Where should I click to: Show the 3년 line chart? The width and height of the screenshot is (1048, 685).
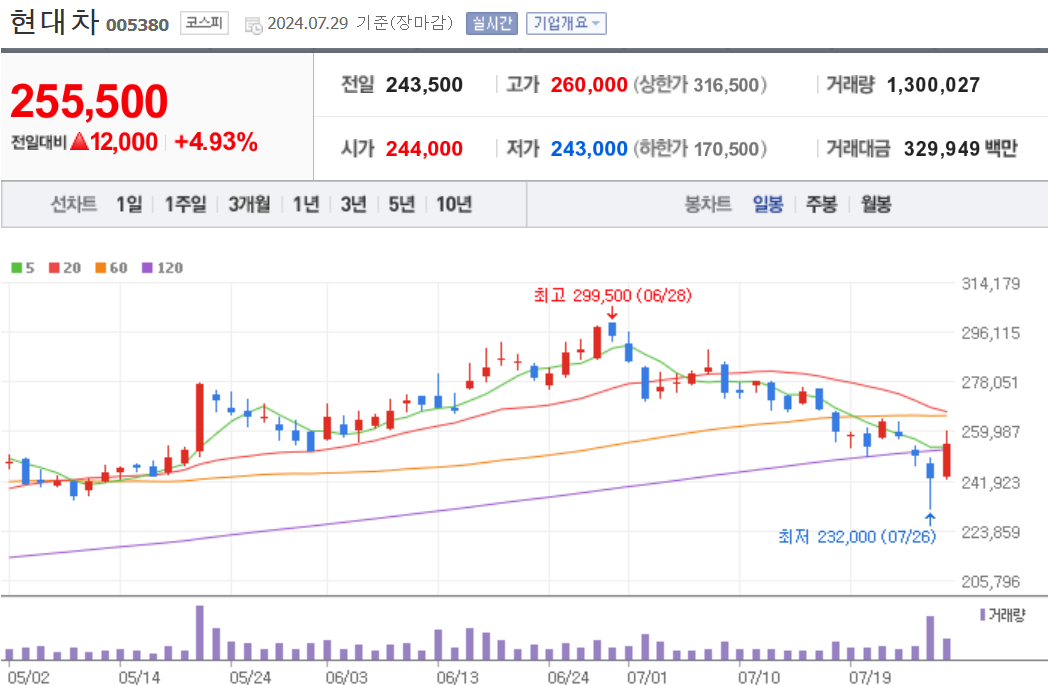point(354,204)
